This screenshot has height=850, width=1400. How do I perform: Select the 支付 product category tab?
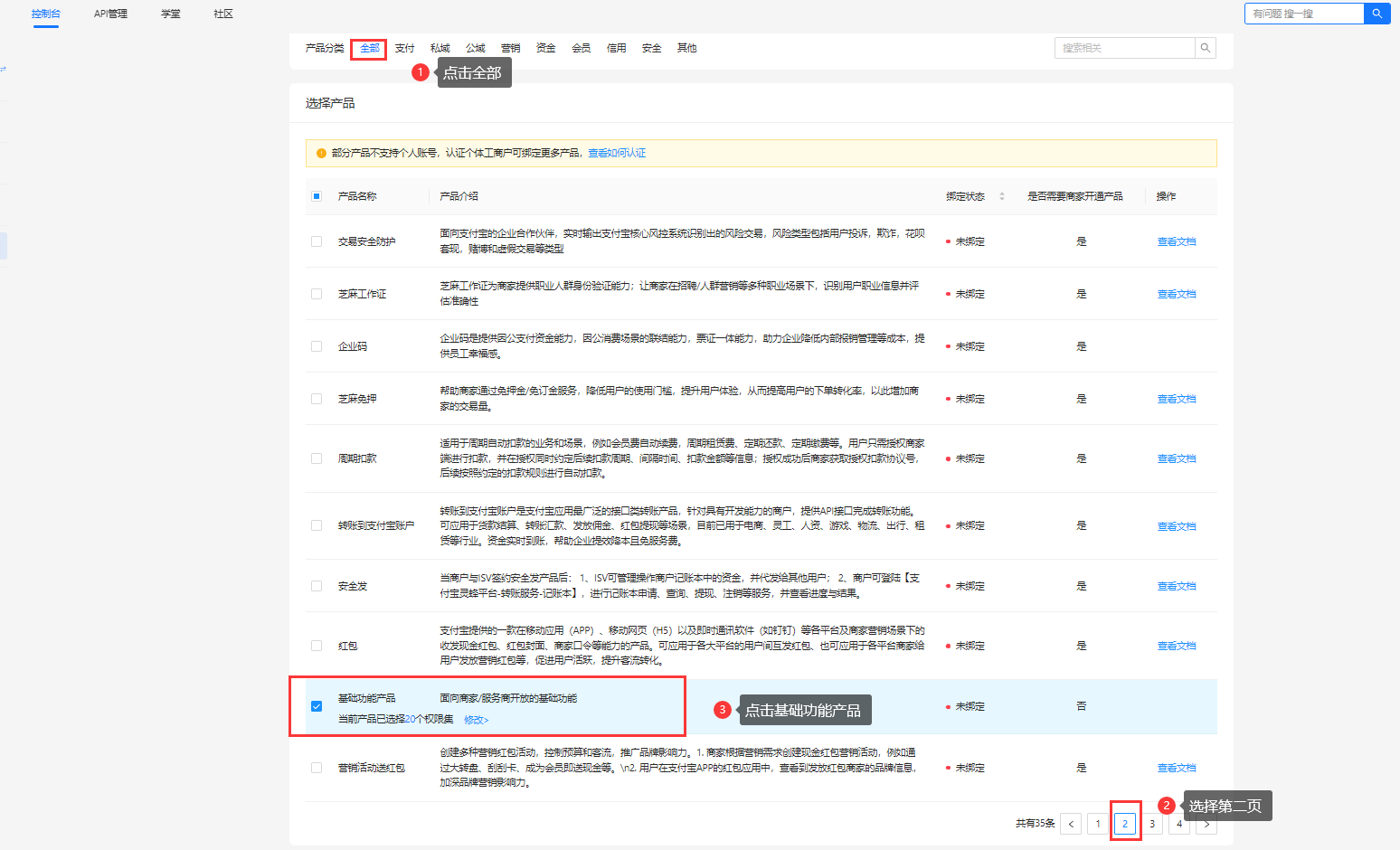(404, 48)
